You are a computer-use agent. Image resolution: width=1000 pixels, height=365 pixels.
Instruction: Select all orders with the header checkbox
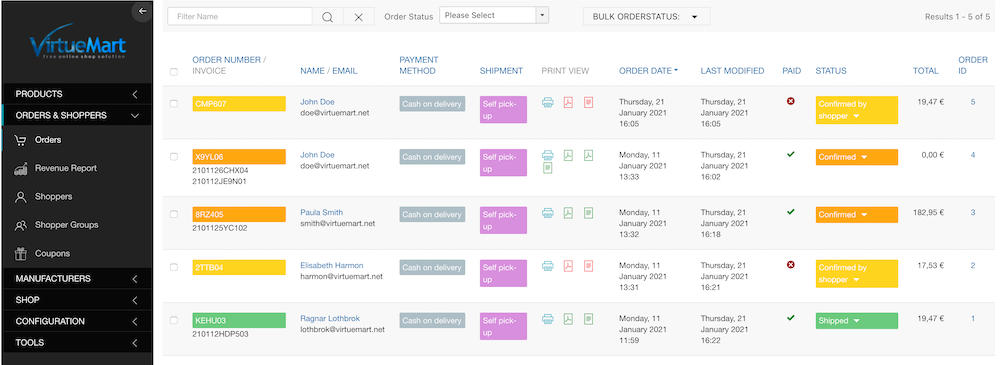(x=173, y=71)
